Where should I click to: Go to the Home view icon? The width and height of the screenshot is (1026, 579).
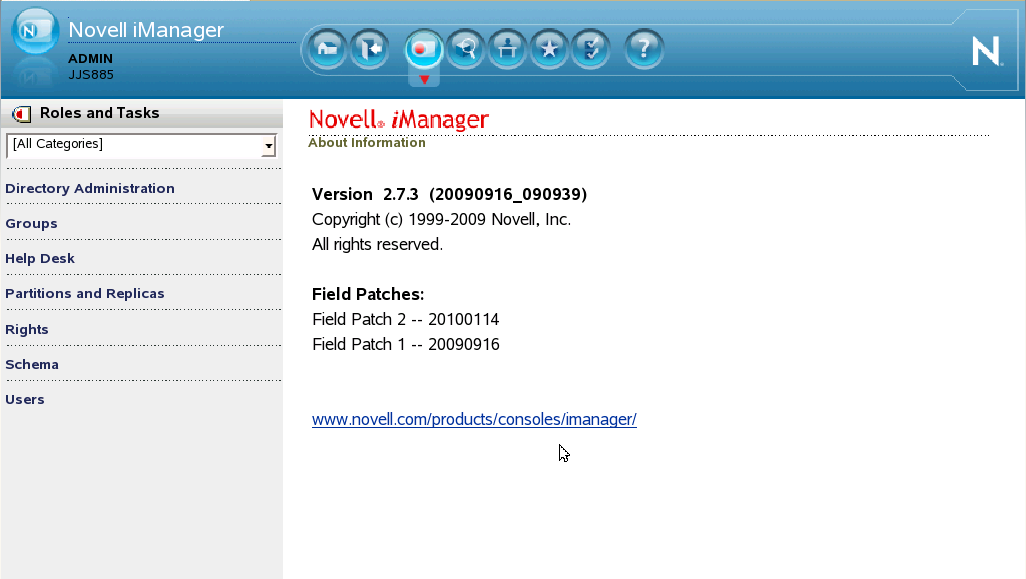coord(327,48)
